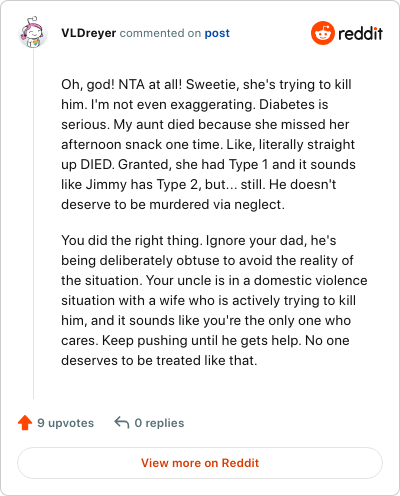400x496 pixels.
Task: Open the VLDreyer username profile link
Action: click(x=89, y=33)
